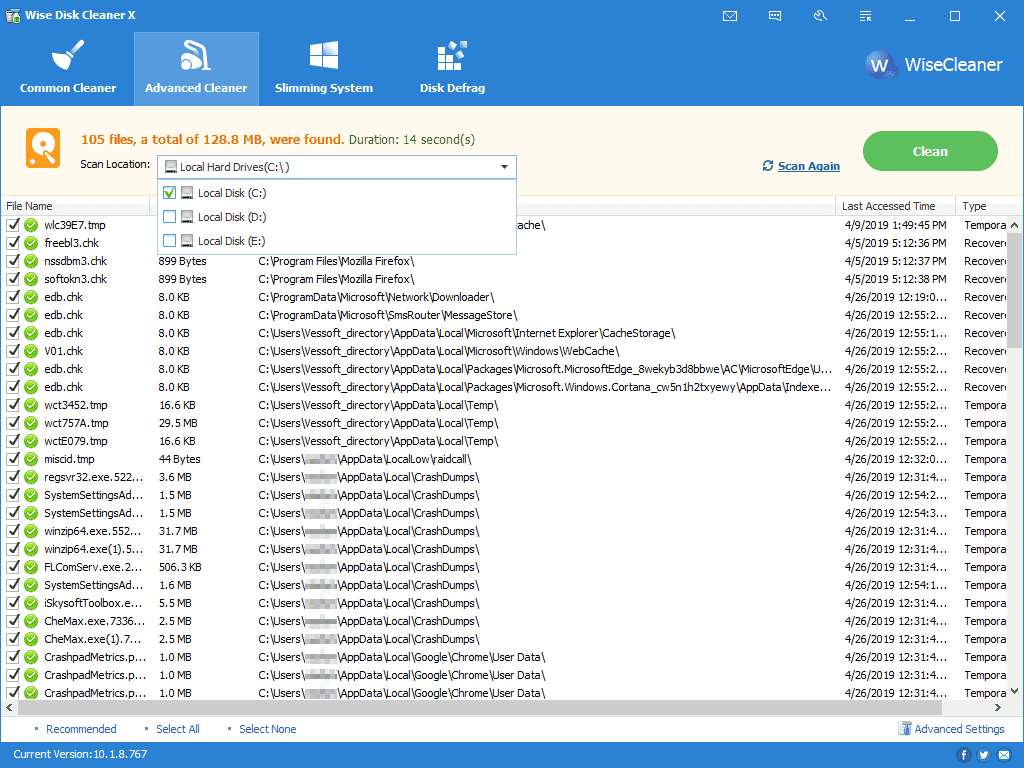Check the Local Disk (D:) checkbox
The width and height of the screenshot is (1024, 768).
point(169,217)
